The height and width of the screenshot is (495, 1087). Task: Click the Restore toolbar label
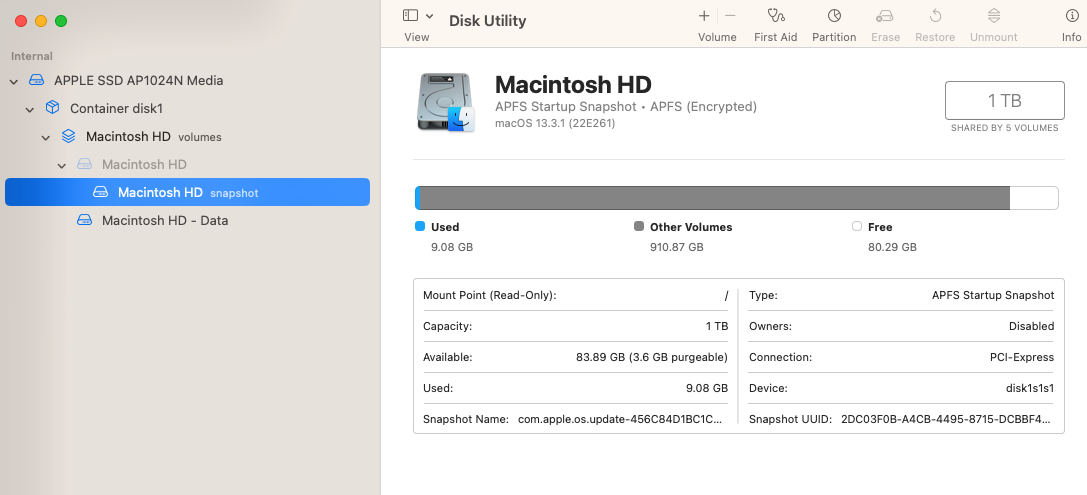click(x=935, y=37)
